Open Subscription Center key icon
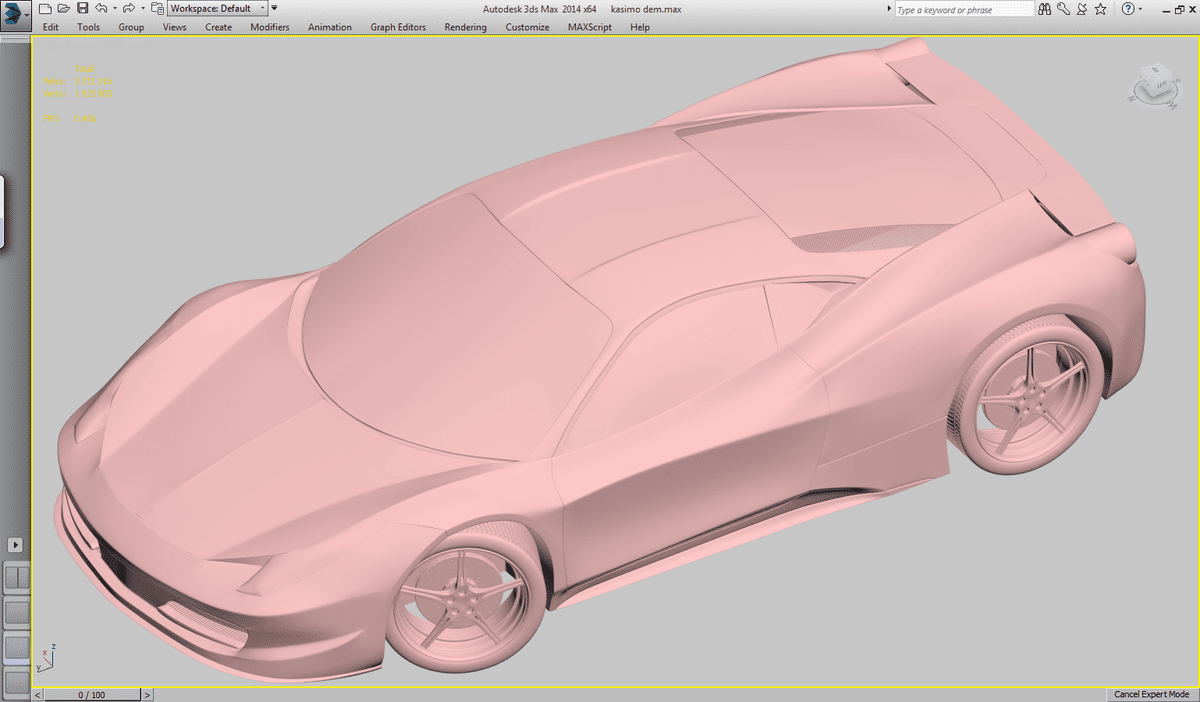 1064,9
